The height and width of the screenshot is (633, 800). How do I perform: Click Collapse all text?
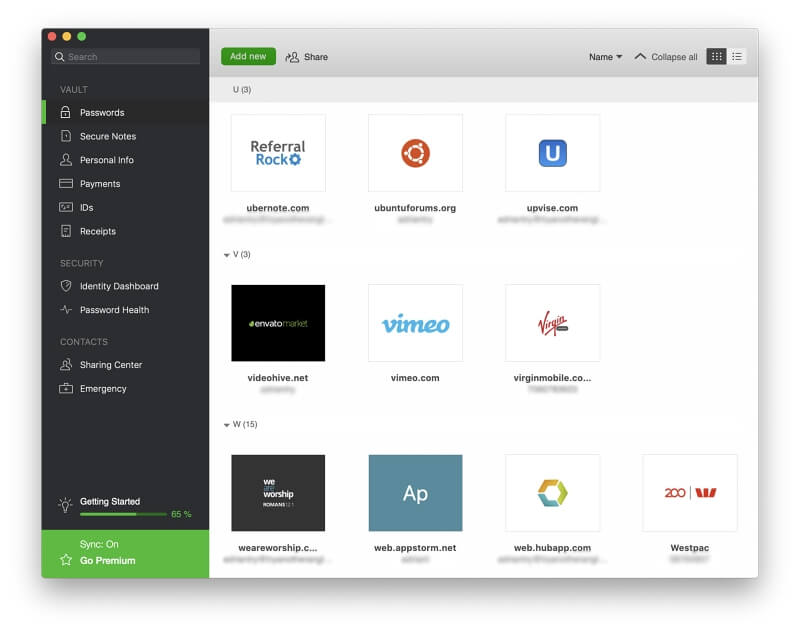[x=674, y=57]
